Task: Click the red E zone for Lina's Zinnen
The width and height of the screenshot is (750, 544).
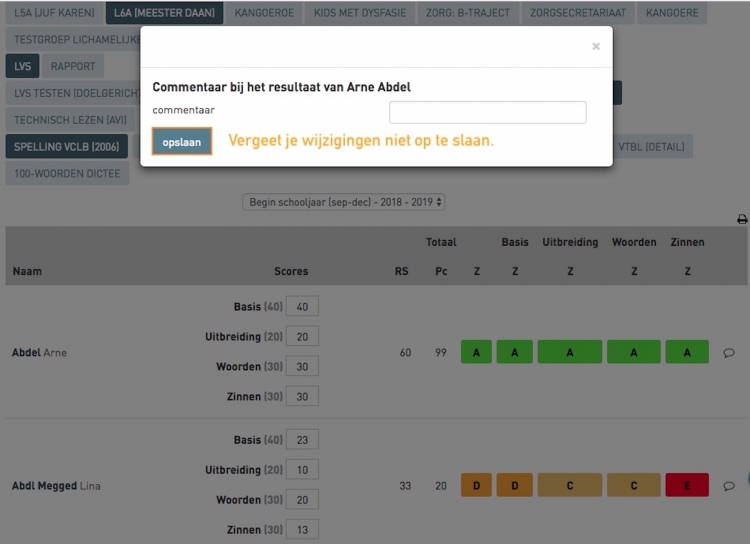Action: coord(687,486)
